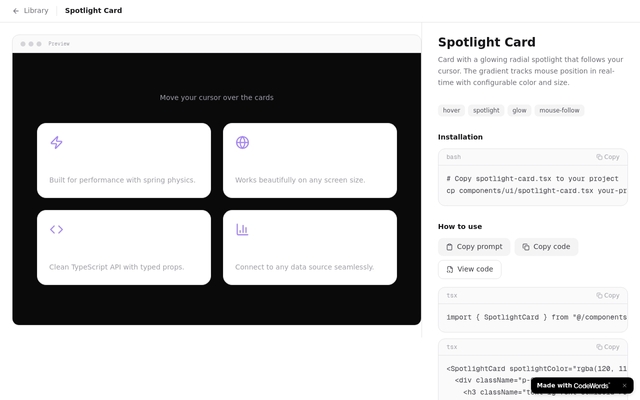The height and width of the screenshot is (400, 640).
Task: Click the Spotlight Card breadcrumb title
Action: 93,11
